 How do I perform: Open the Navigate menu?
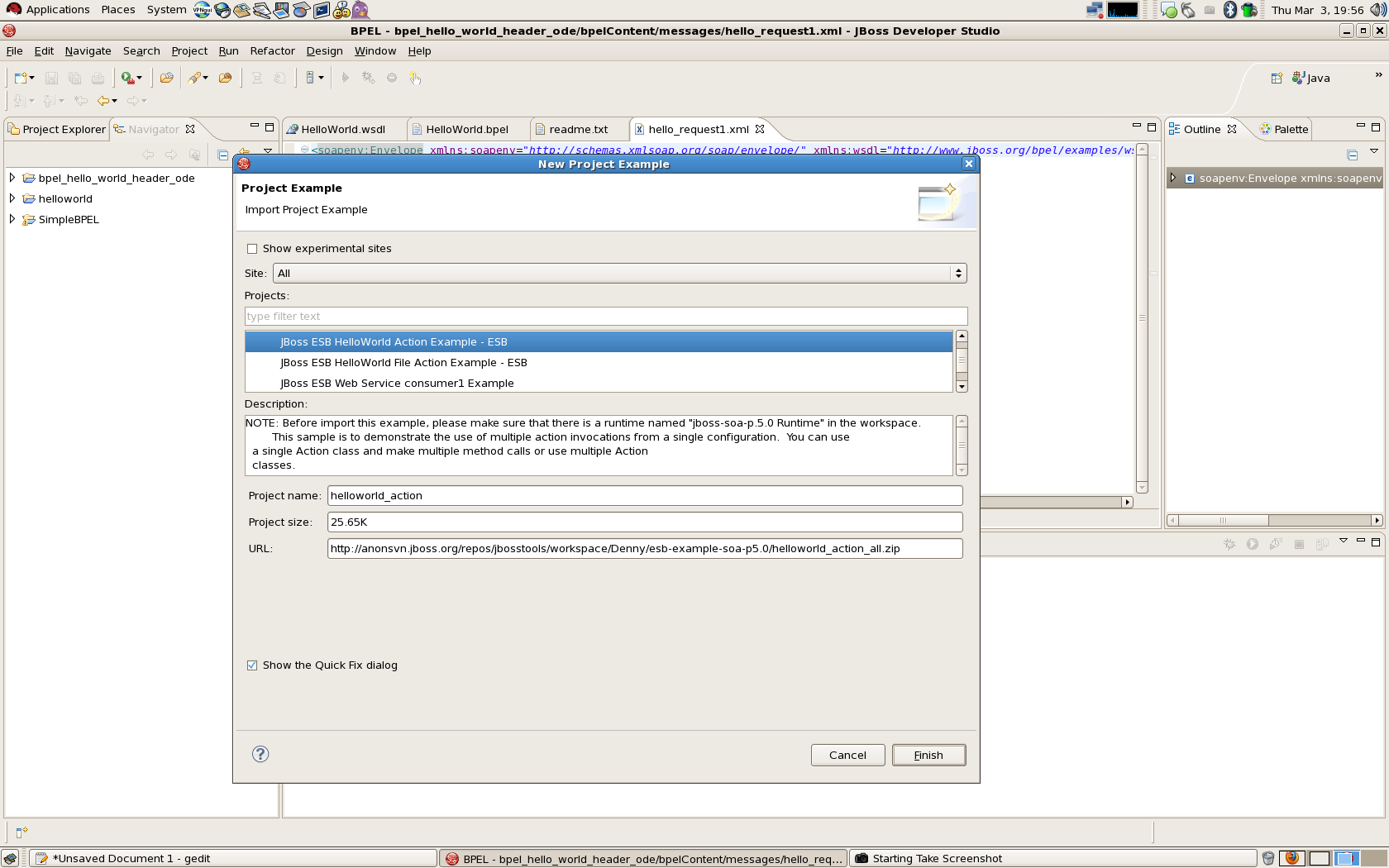point(88,51)
